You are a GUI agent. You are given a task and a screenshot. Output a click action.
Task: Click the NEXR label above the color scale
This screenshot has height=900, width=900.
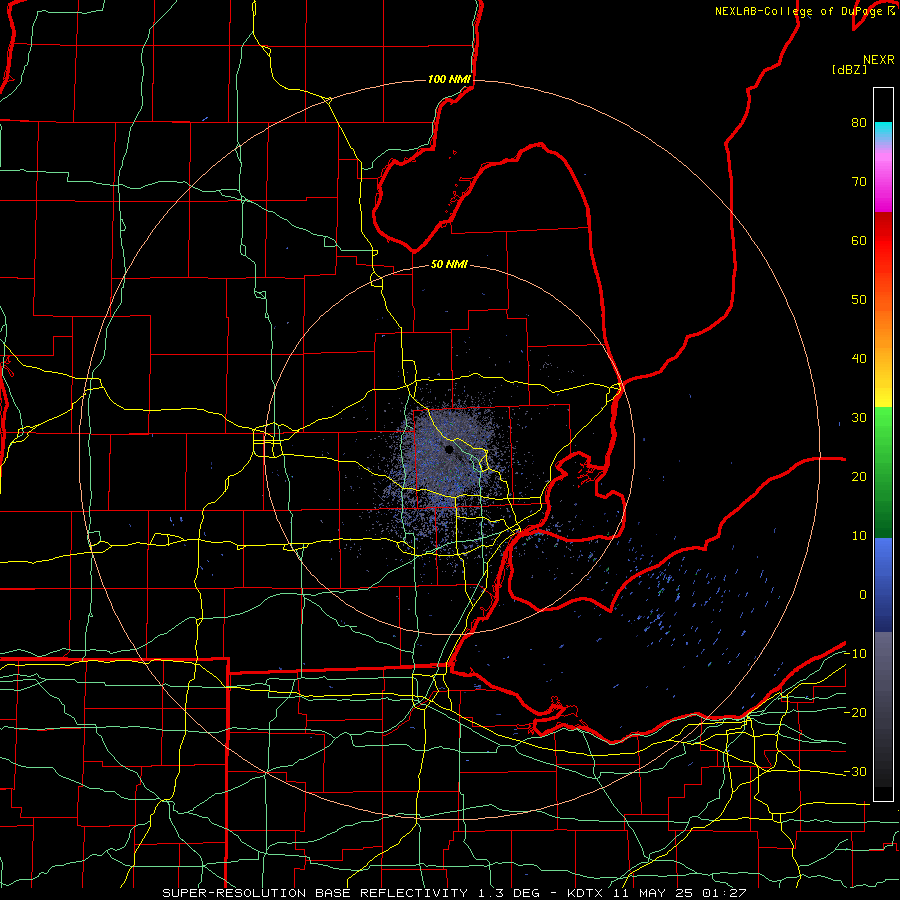pos(878,60)
